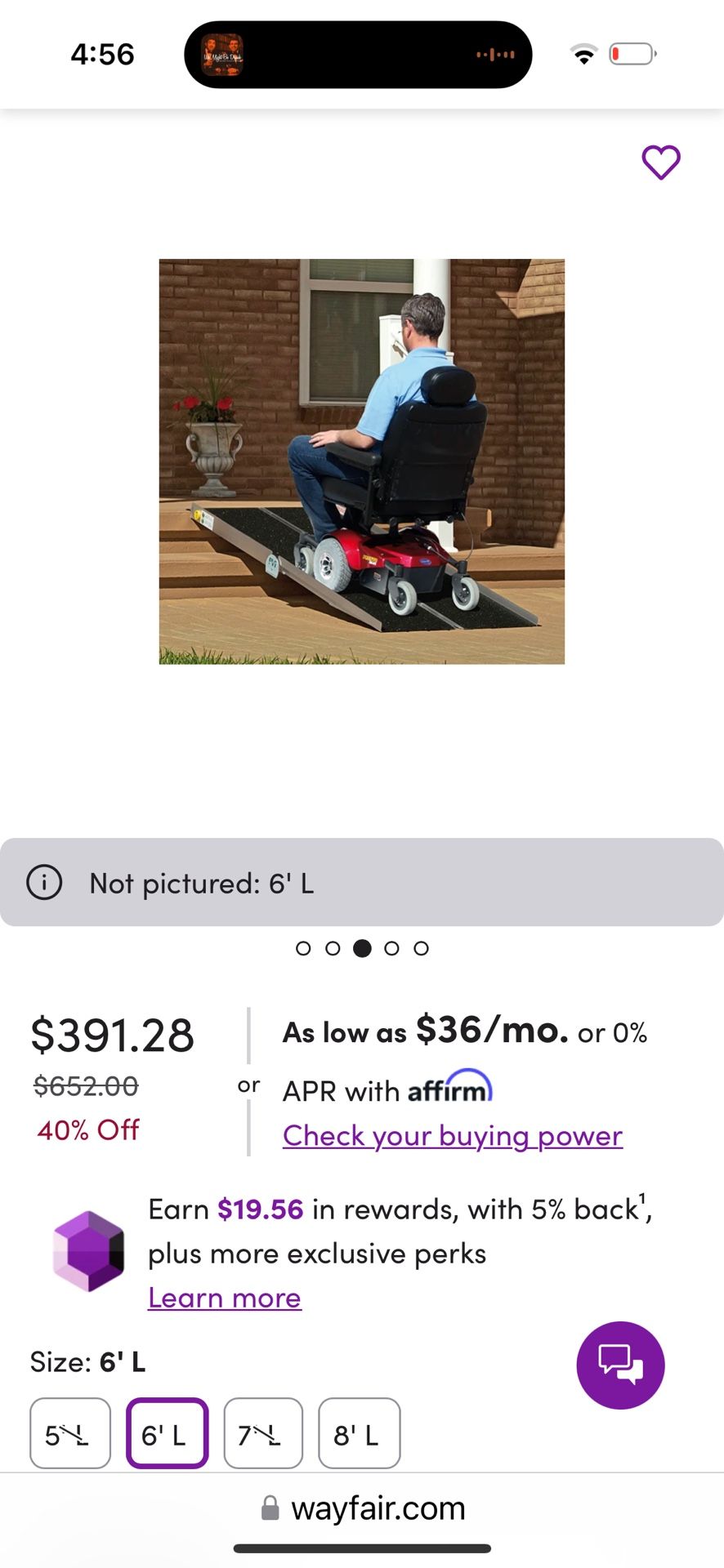724x1568 pixels.
Task: Open the live chat bubble button
Action: tap(620, 1365)
